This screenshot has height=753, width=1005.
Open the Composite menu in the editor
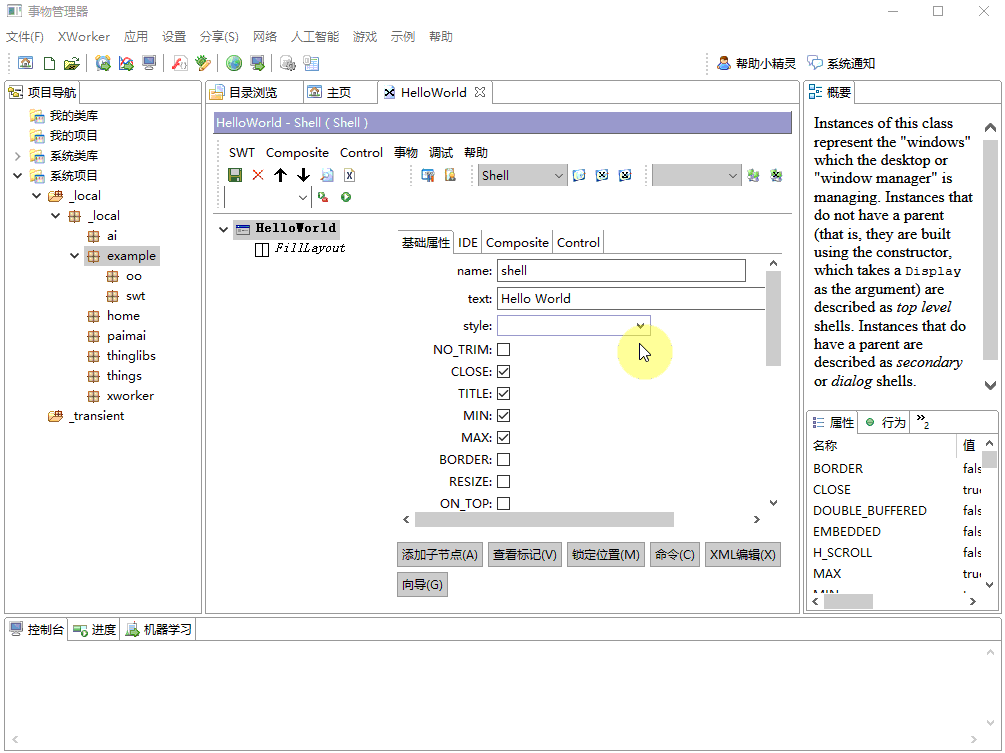coord(297,153)
